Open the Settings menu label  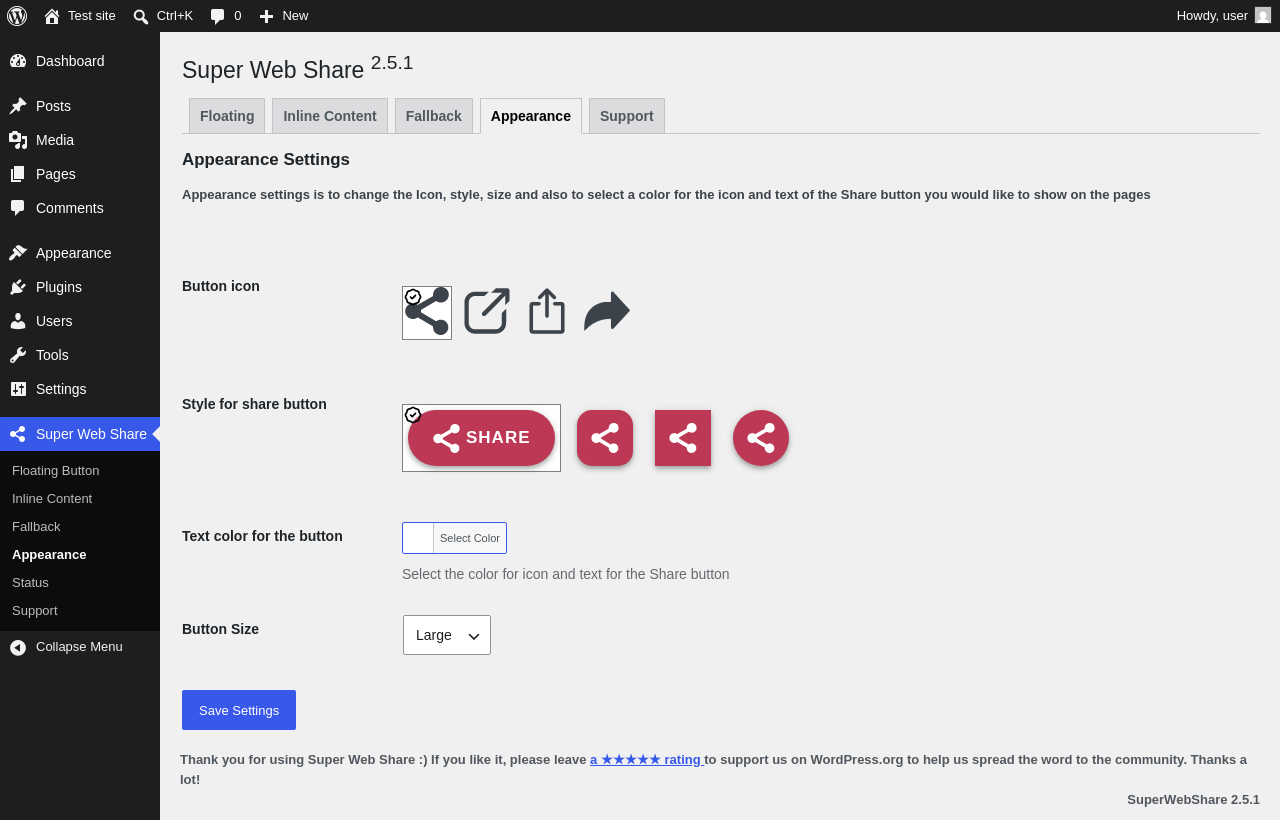pos(61,389)
